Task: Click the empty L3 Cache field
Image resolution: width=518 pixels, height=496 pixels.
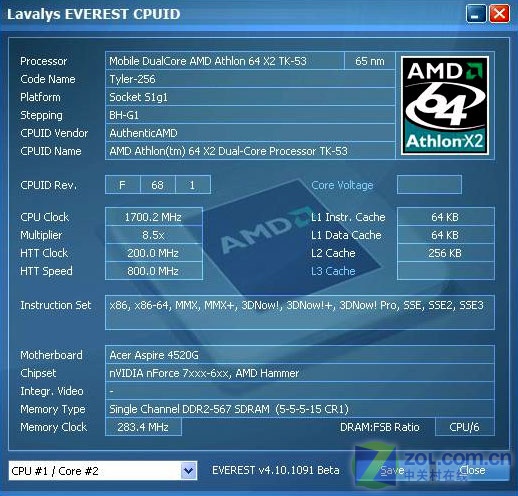Action: point(446,271)
